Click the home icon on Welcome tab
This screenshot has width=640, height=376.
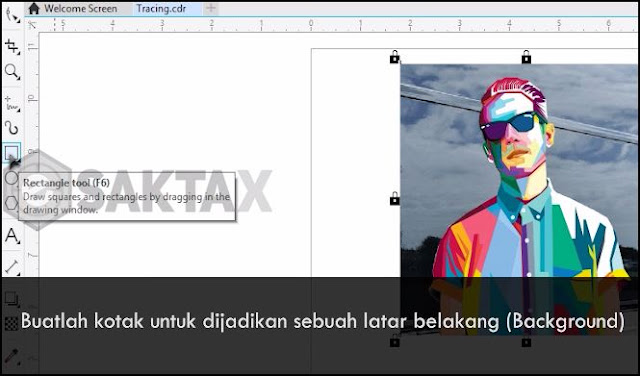[x=34, y=8]
